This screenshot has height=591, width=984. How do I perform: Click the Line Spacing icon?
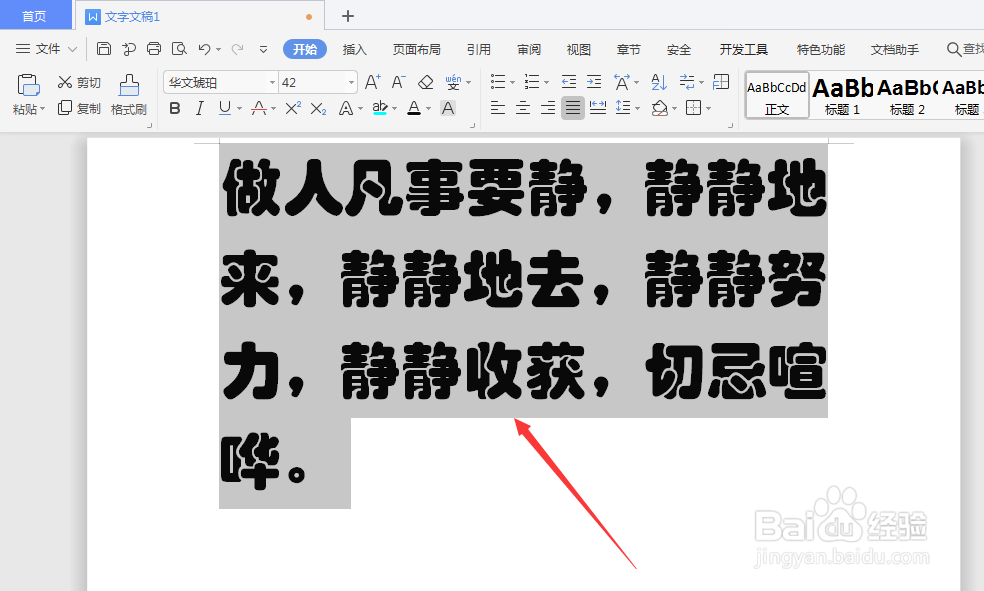623,108
